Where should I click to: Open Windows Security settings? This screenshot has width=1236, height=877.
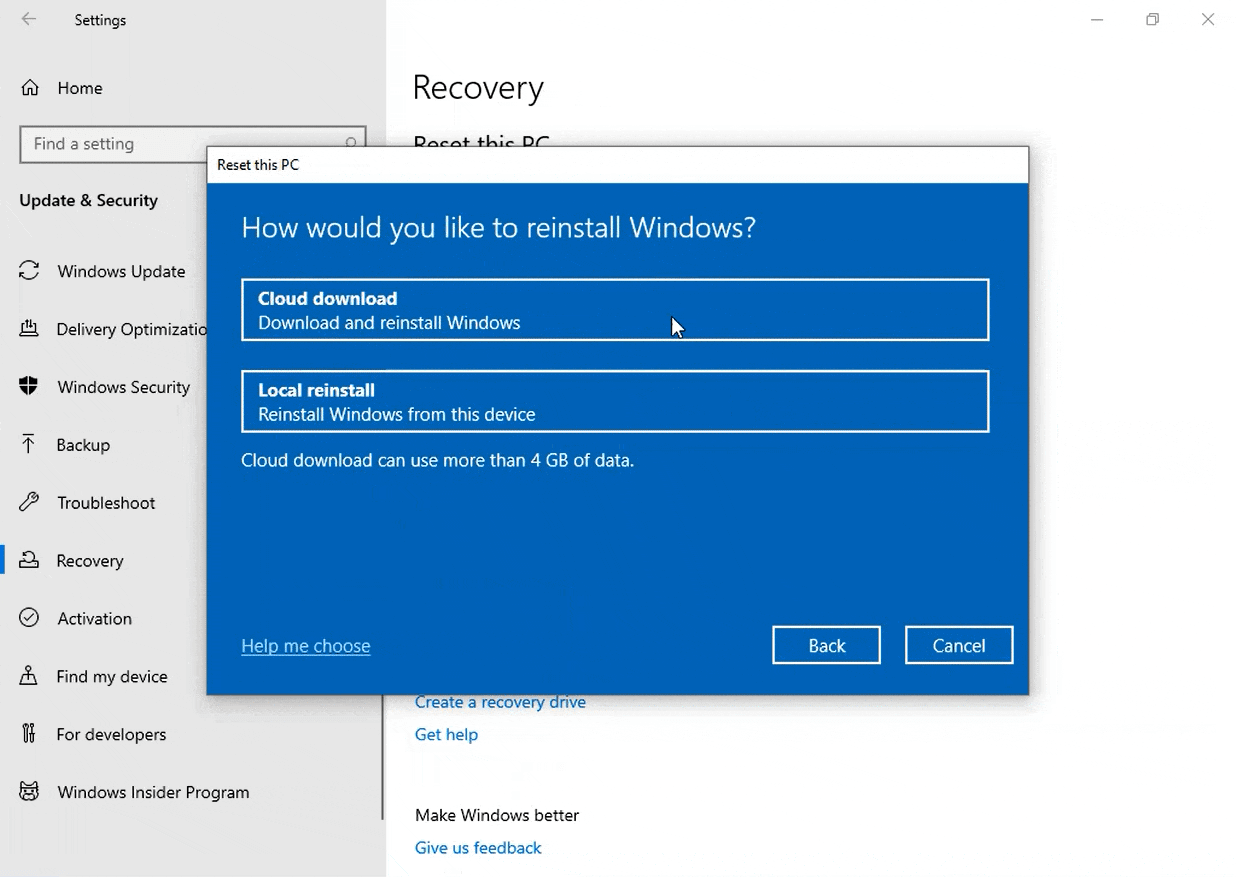[123, 387]
